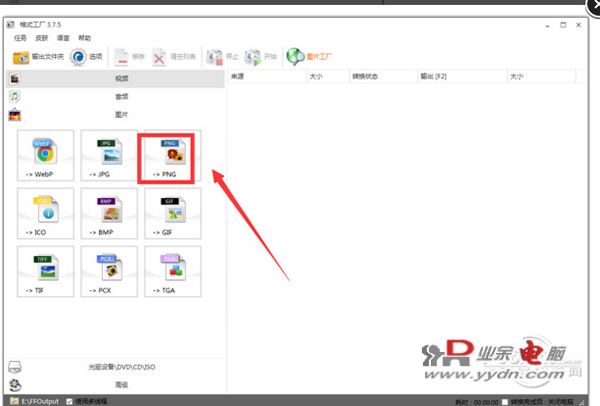600x406 pixels.
Task: Click the 移除 remove toolbar button
Action: tap(130, 57)
